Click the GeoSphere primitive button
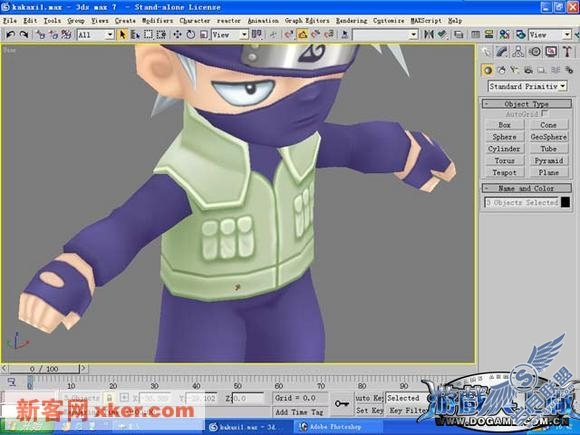580x435 pixels. pos(548,137)
